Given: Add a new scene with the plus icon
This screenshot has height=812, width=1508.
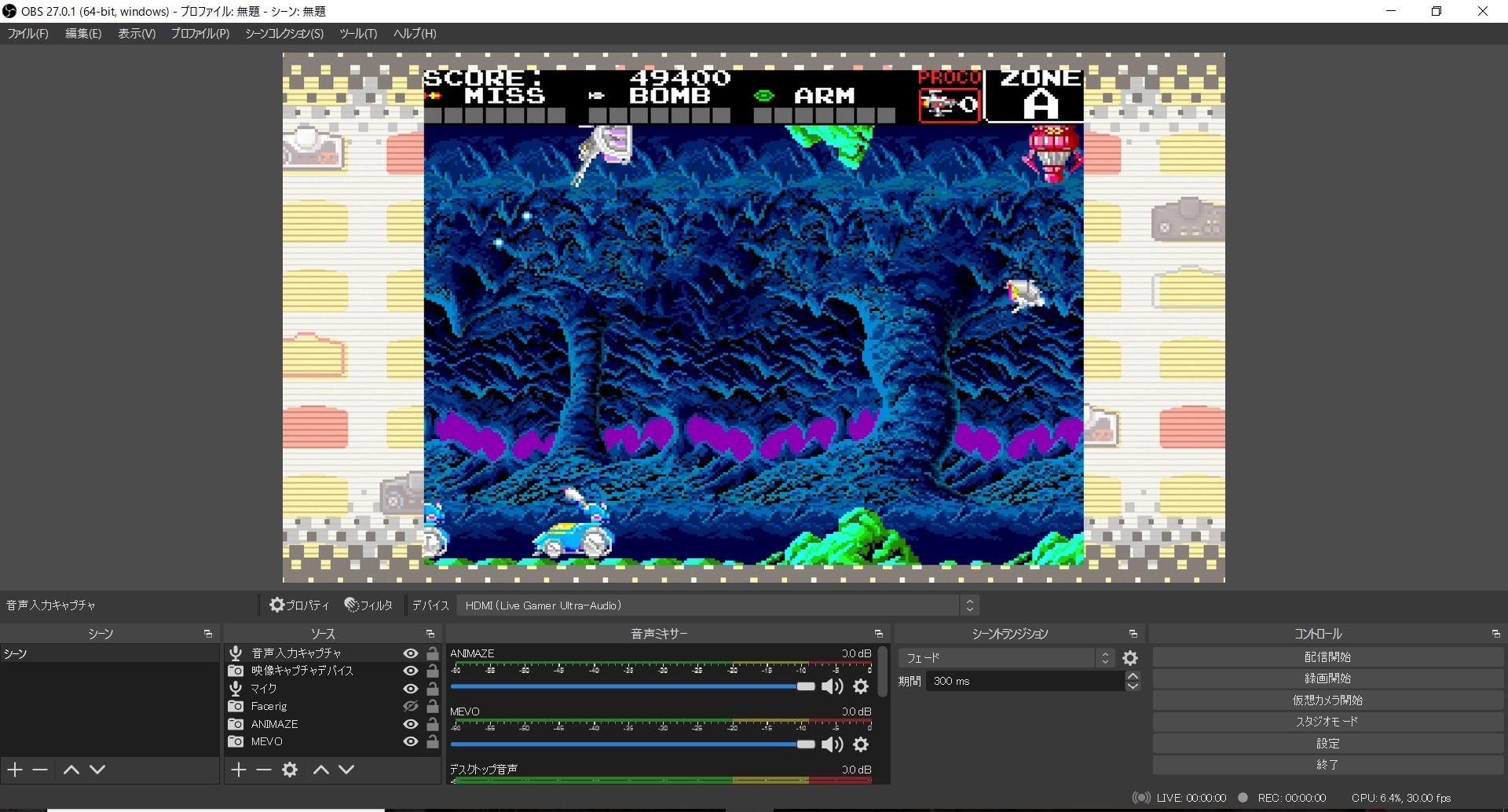Looking at the screenshot, I should (15, 770).
